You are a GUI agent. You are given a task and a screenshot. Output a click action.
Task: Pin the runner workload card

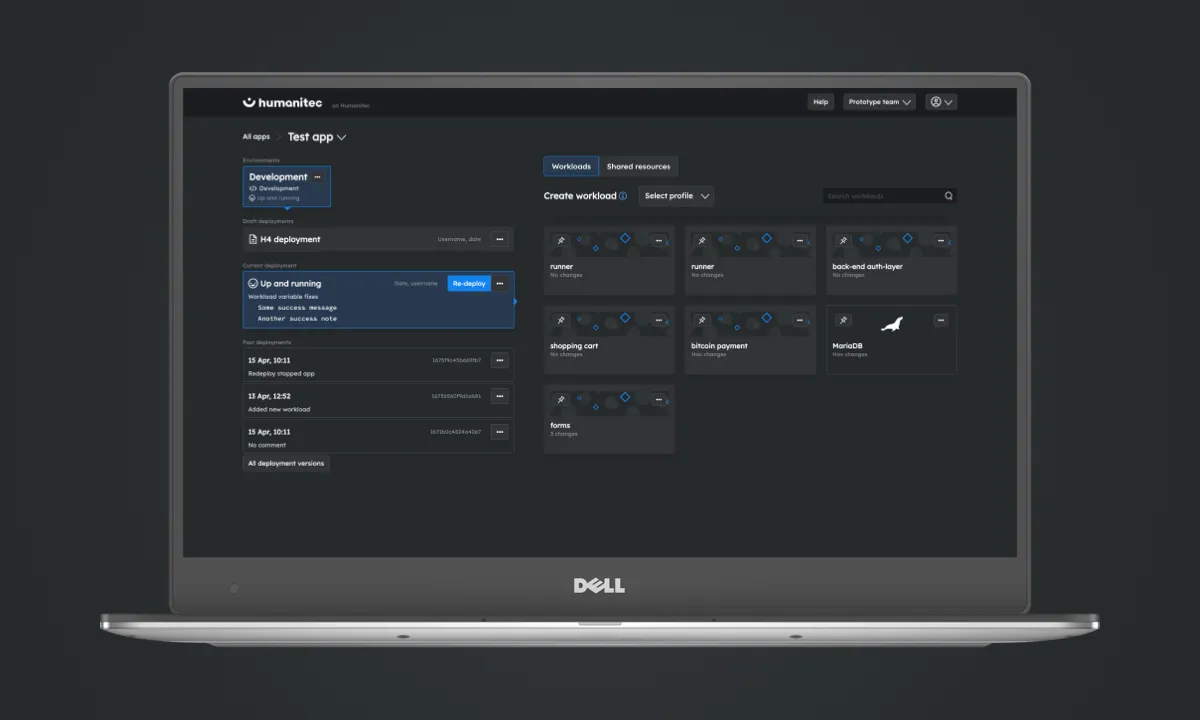pyautogui.click(x=560, y=240)
